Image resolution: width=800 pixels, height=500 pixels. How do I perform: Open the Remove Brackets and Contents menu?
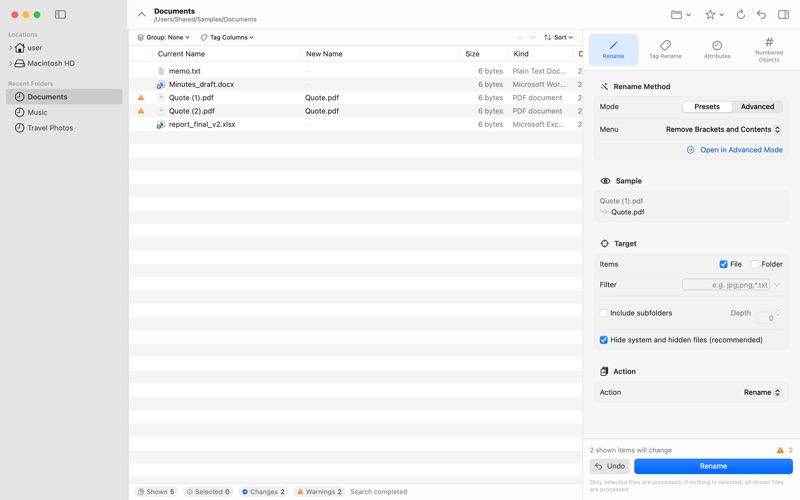click(x=722, y=130)
